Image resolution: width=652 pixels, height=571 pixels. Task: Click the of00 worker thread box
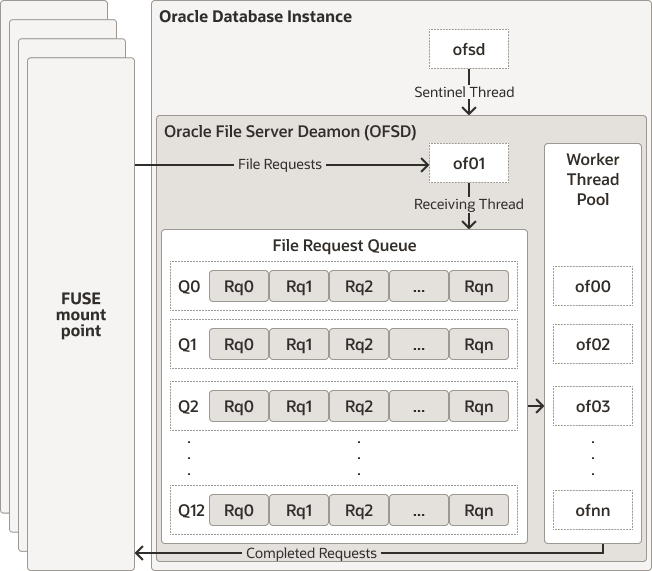(593, 286)
